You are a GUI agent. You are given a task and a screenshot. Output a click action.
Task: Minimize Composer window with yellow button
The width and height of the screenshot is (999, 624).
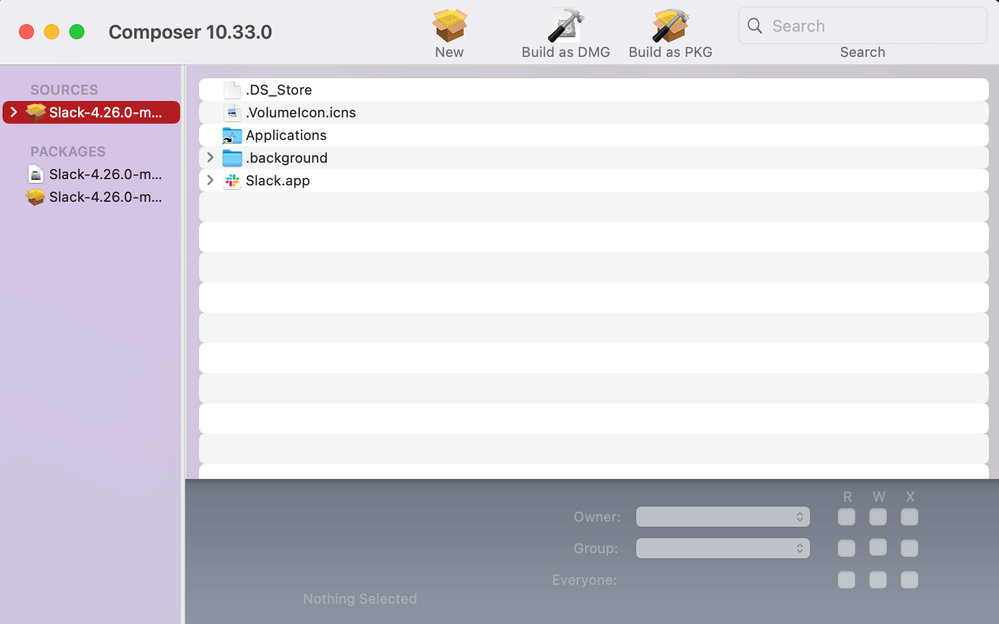52,32
